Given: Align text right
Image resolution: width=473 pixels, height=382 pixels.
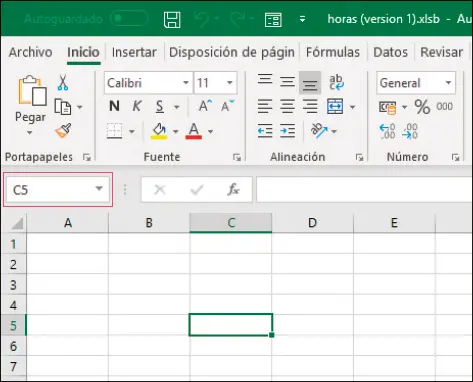Looking at the screenshot, I should click(x=310, y=107).
